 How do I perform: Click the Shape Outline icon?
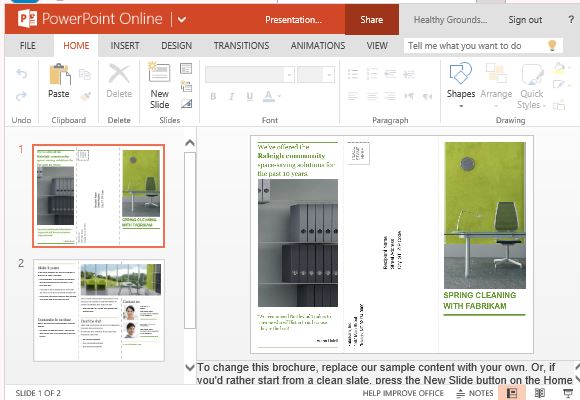tap(559, 85)
